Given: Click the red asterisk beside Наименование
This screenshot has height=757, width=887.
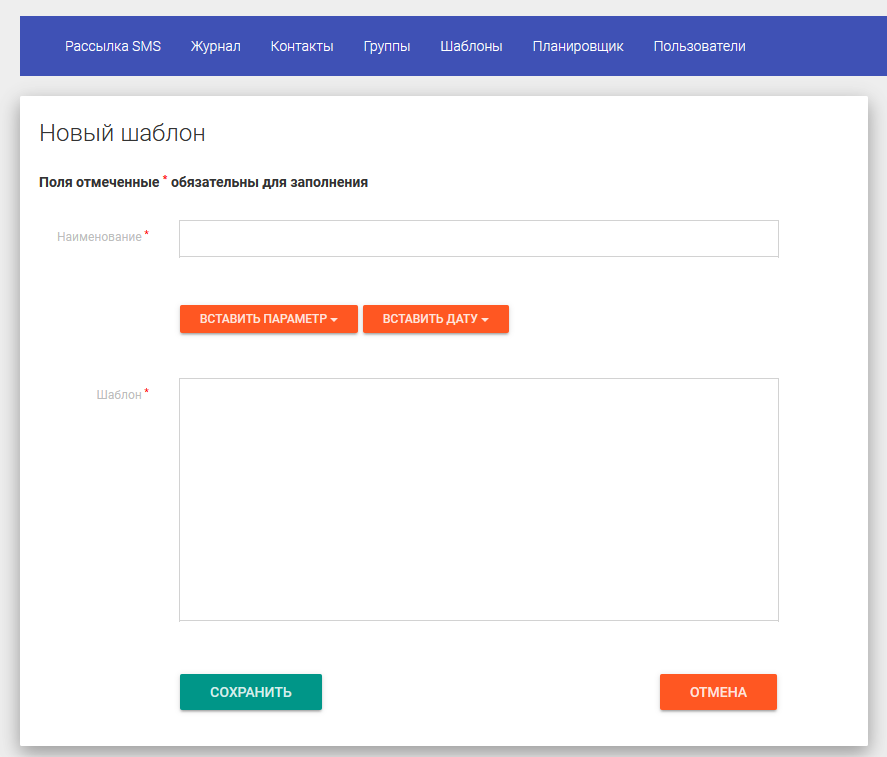Looking at the screenshot, I should tap(147, 234).
